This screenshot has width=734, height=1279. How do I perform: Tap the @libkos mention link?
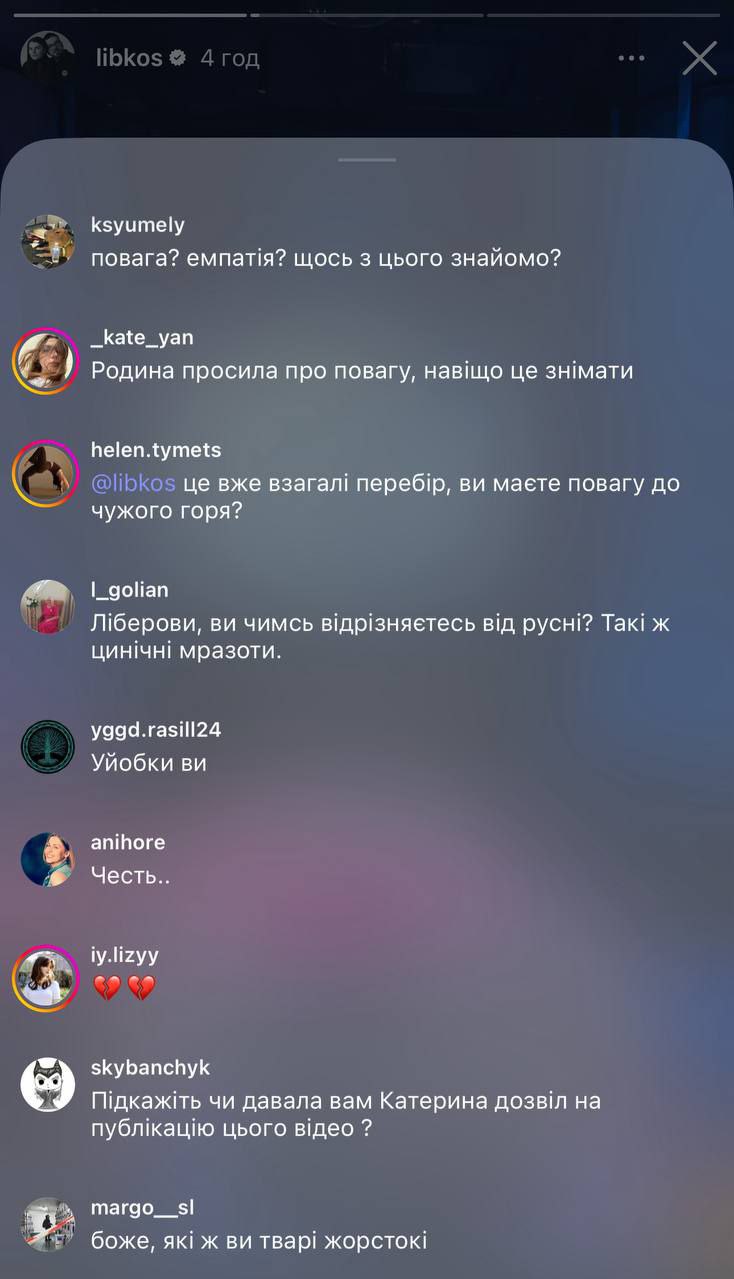tap(133, 483)
